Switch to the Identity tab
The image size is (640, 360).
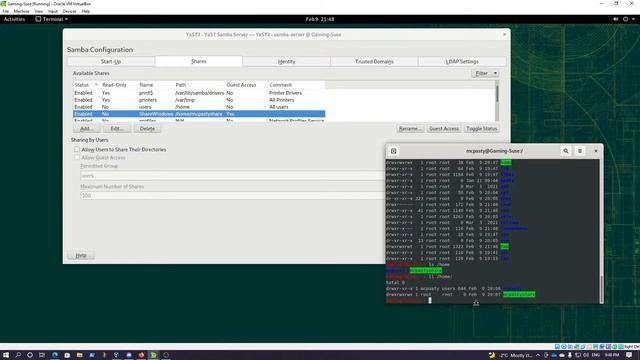tap(286, 62)
